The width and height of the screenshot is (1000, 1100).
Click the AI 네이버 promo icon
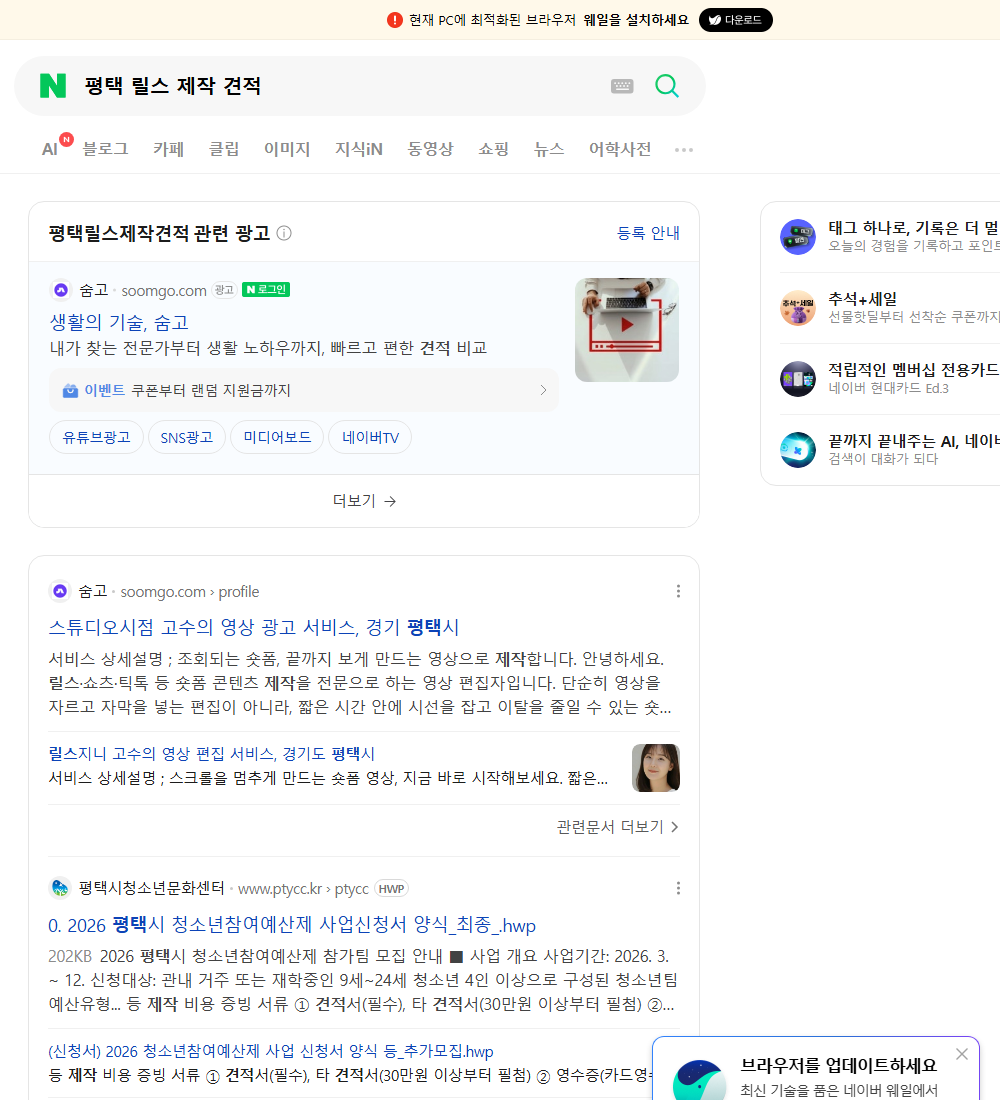(798, 450)
